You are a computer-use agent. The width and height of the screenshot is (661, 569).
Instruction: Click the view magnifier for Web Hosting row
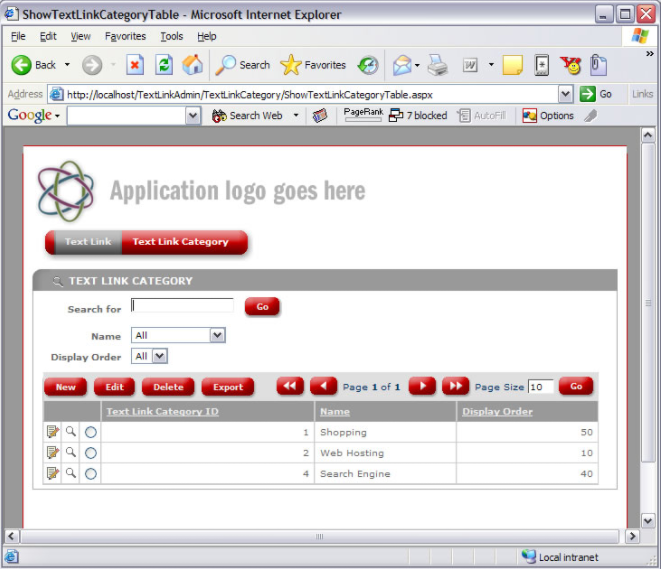pyautogui.click(x=71, y=452)
